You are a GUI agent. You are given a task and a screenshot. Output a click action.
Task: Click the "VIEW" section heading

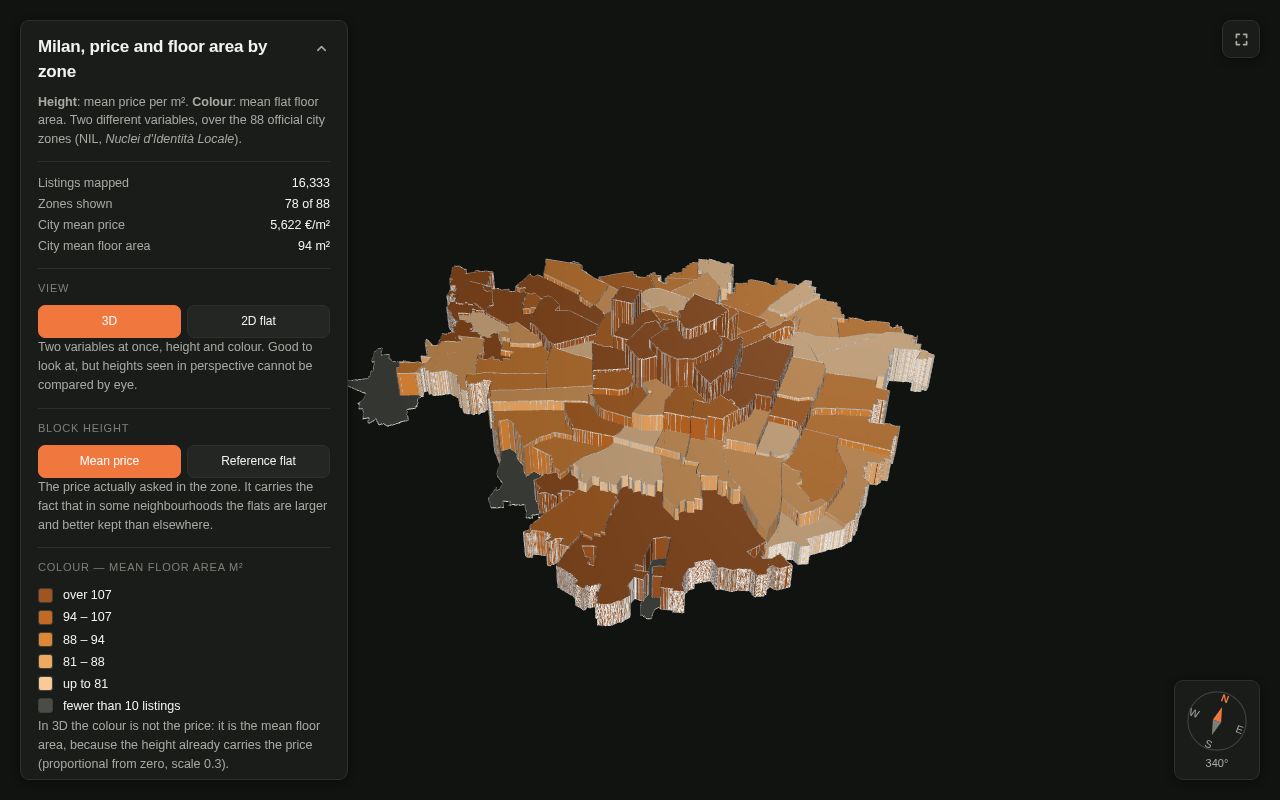[x=53, y=288]
